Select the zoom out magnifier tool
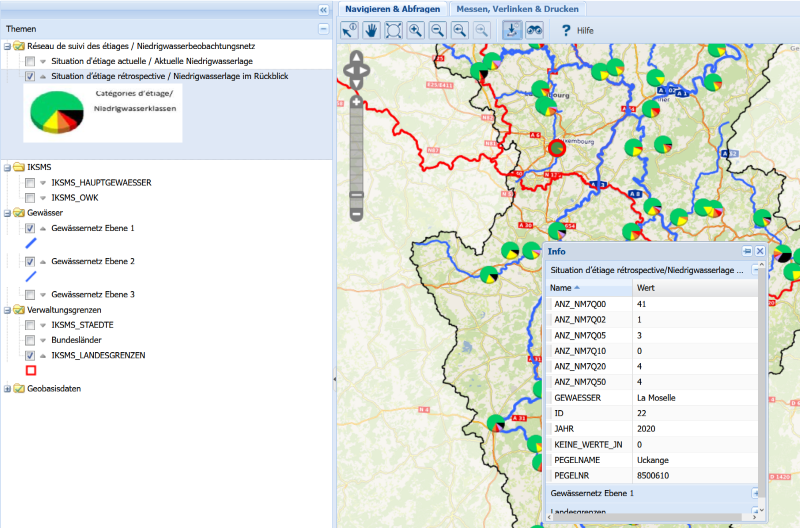 tap(437, 30)
